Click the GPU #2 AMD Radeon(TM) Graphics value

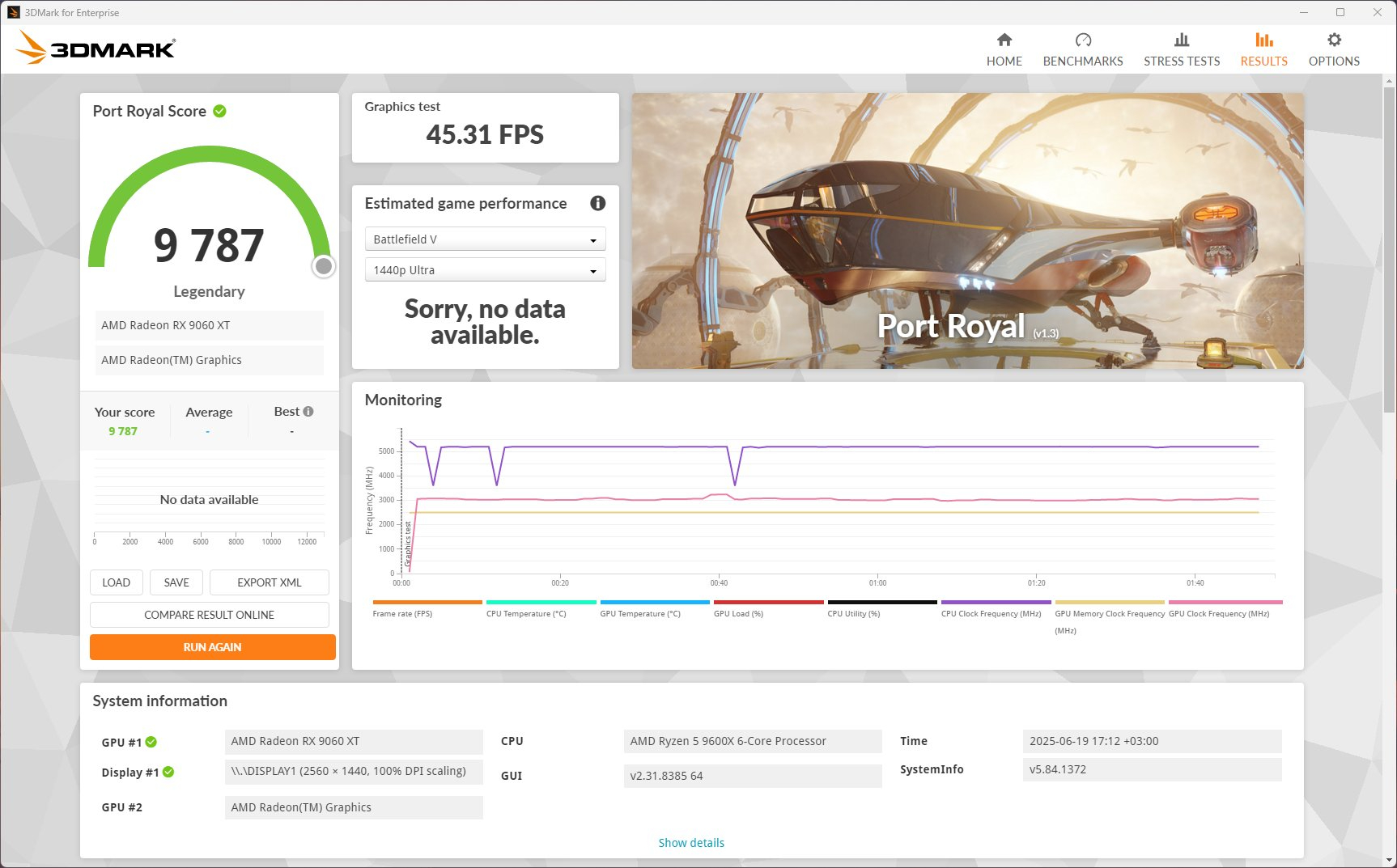click(x=354, y=807)
